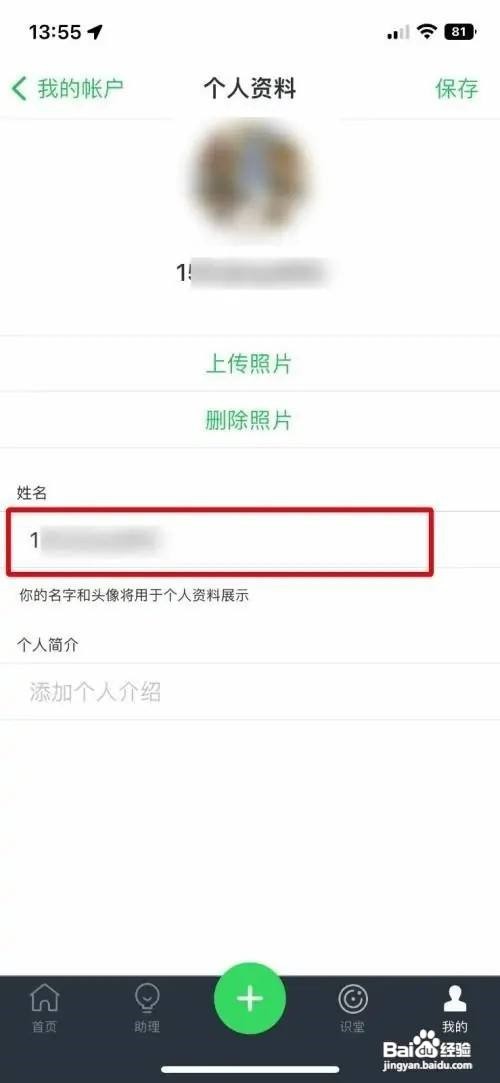Viewport: 500px width, 1083px height.
Task: Tap the back chevron beside 我的帐户
Action: 19,88
